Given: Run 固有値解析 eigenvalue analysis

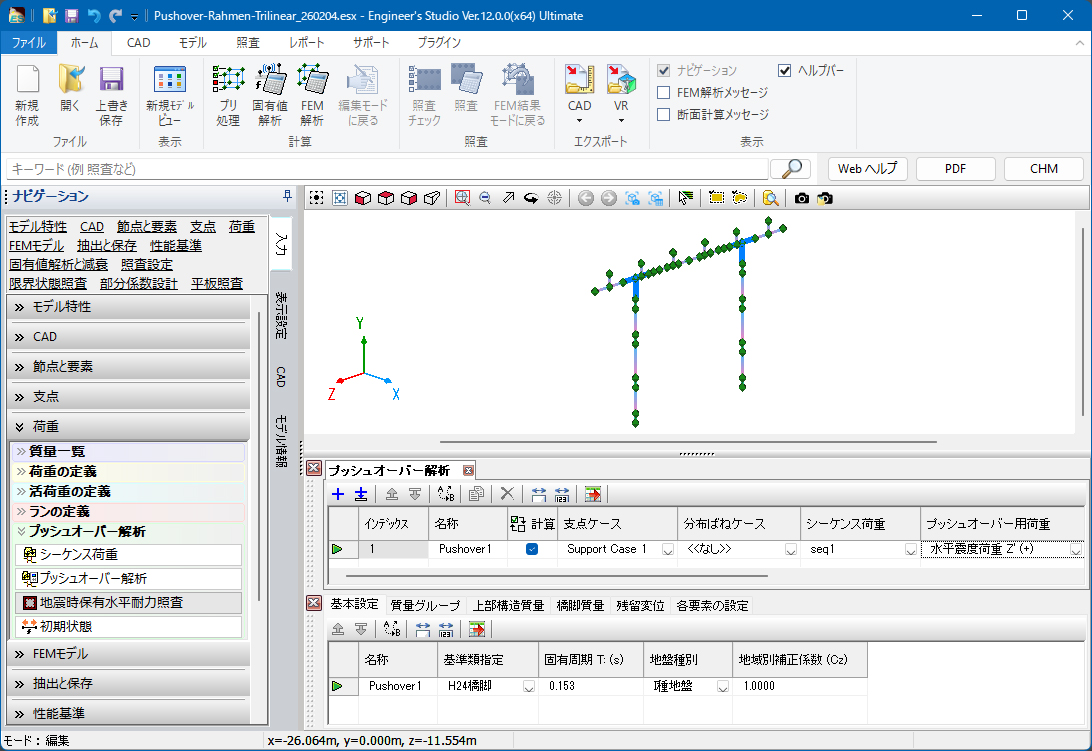Looking at the screenshot, I should tap(270, 80).
